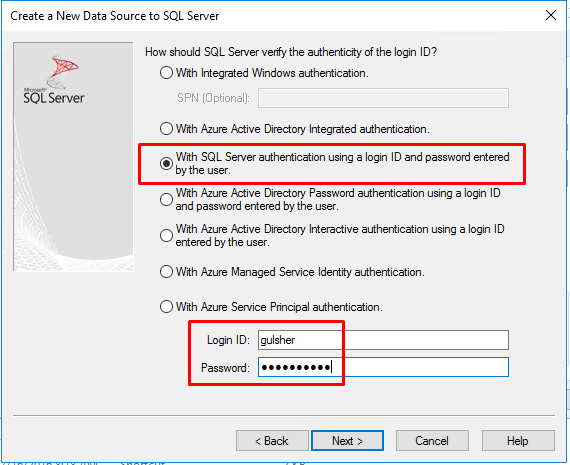The width and height of the screenshot is (570, 465).
Task: Return with the Back button
Action: pos(272,441)
